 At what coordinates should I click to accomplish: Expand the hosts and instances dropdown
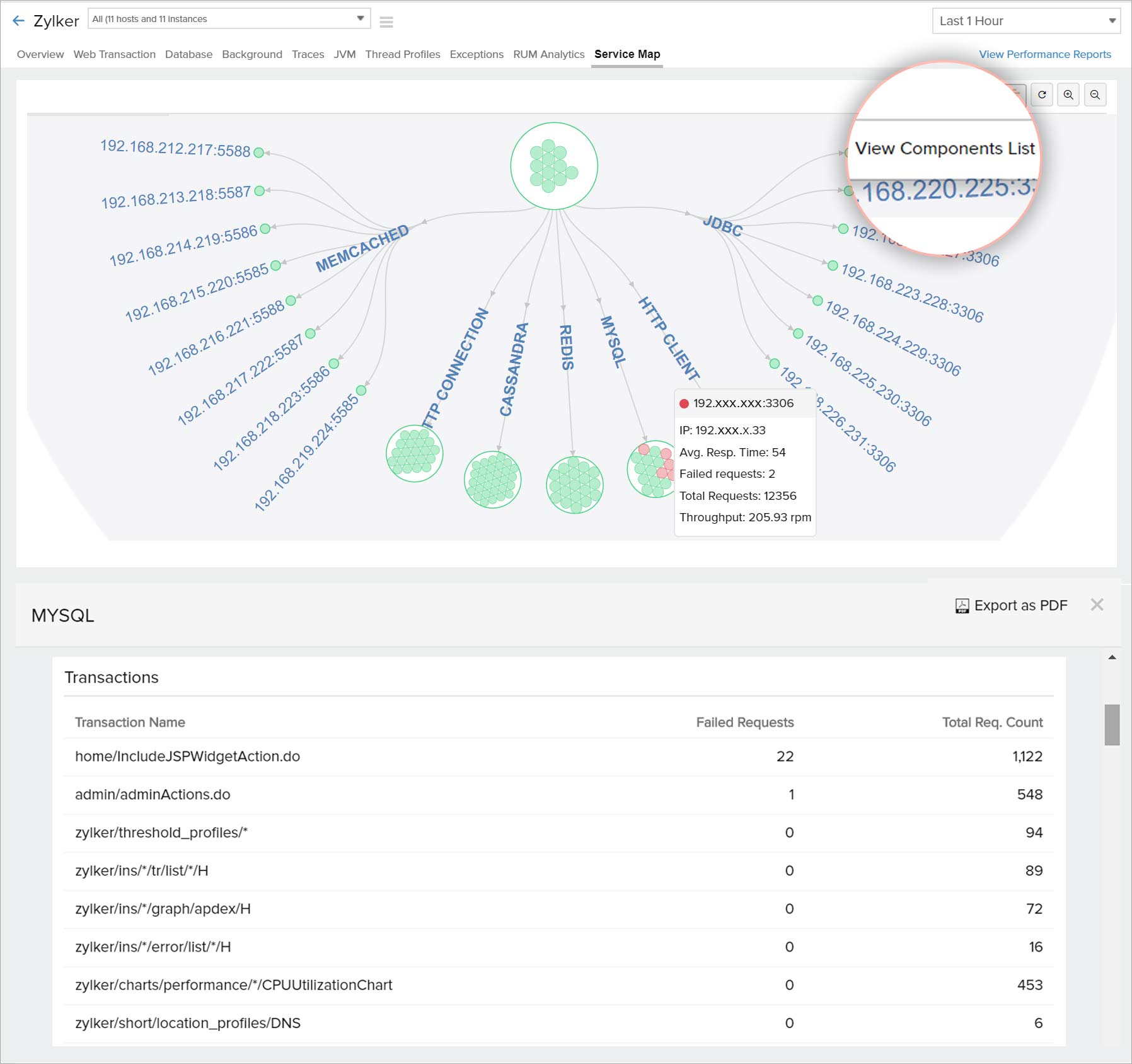point(229,19)
